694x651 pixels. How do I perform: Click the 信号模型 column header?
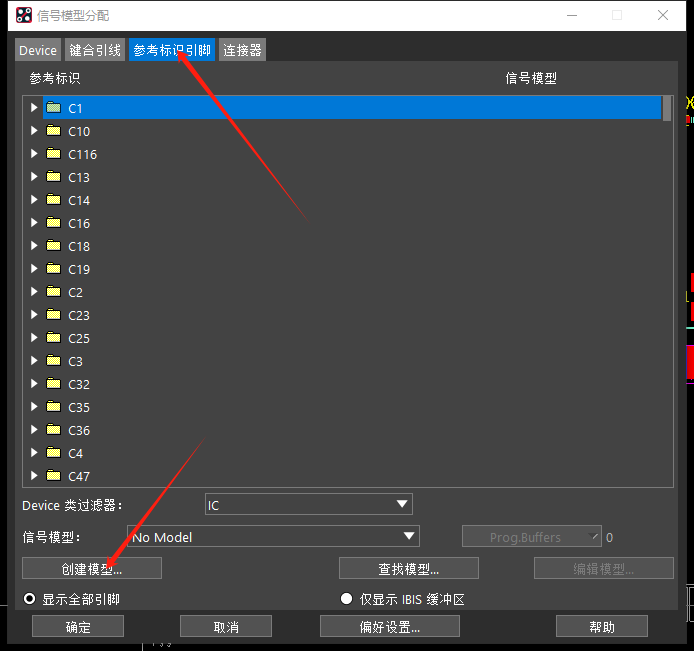coord(531,78)
